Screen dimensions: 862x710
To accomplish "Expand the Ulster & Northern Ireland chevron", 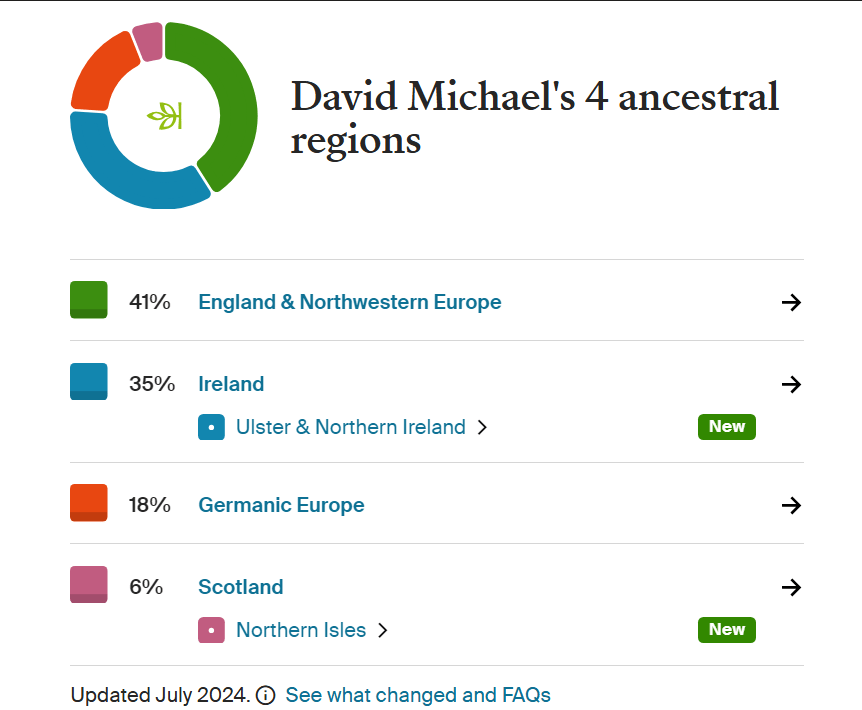I will [x=482, y=427].
